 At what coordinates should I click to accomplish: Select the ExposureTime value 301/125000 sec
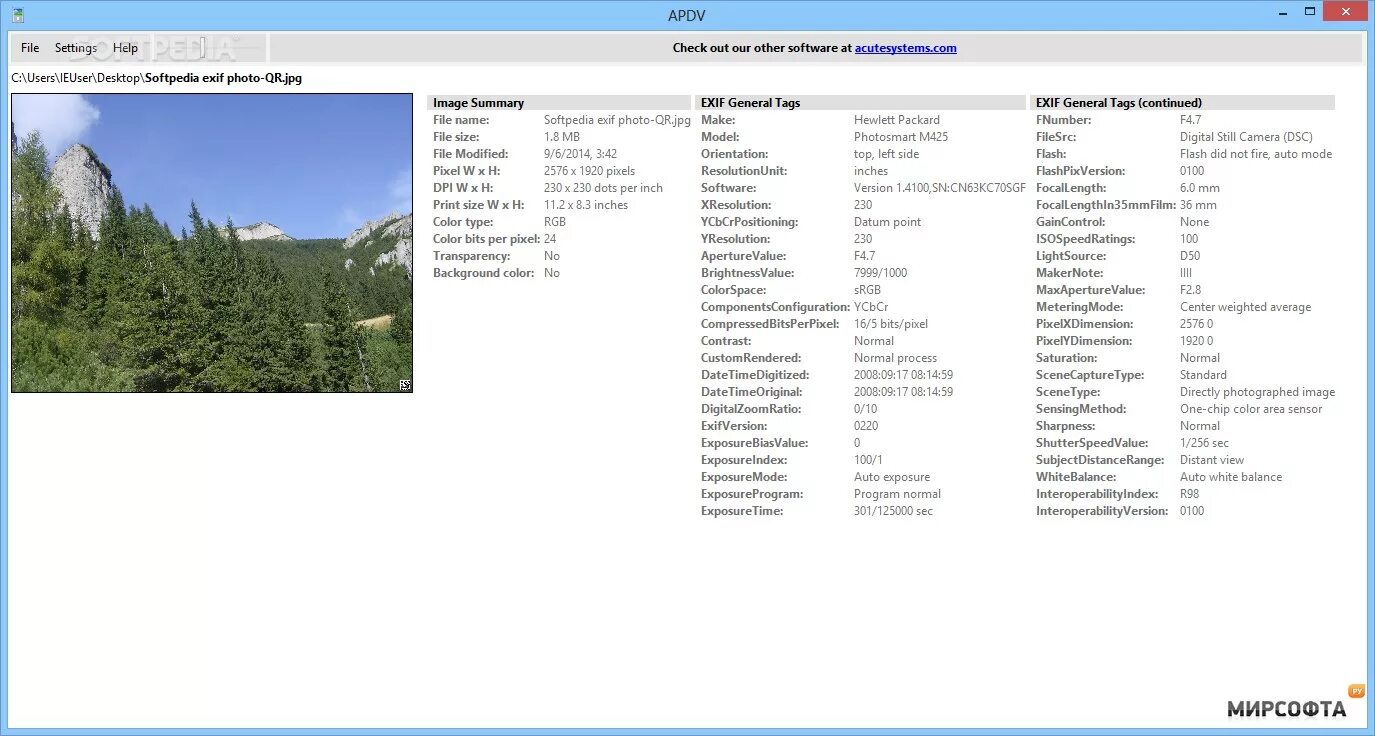point(893,511)
